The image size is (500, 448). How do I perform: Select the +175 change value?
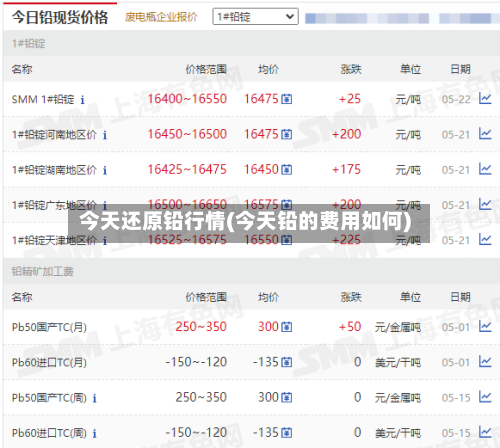coord(346,169)
